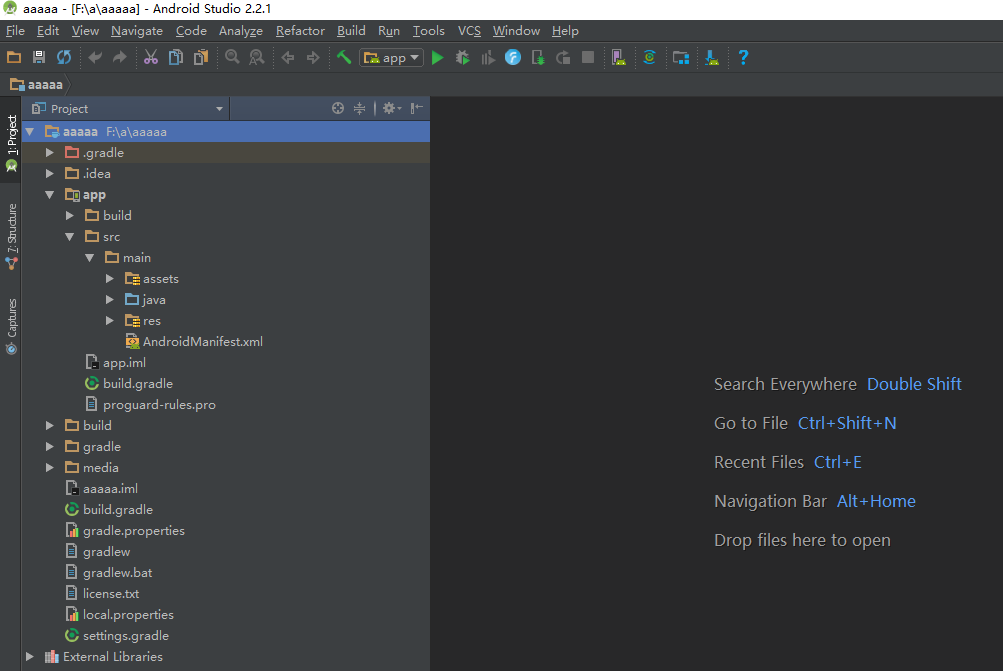Click the Back navigation arrow

point(288,58)
